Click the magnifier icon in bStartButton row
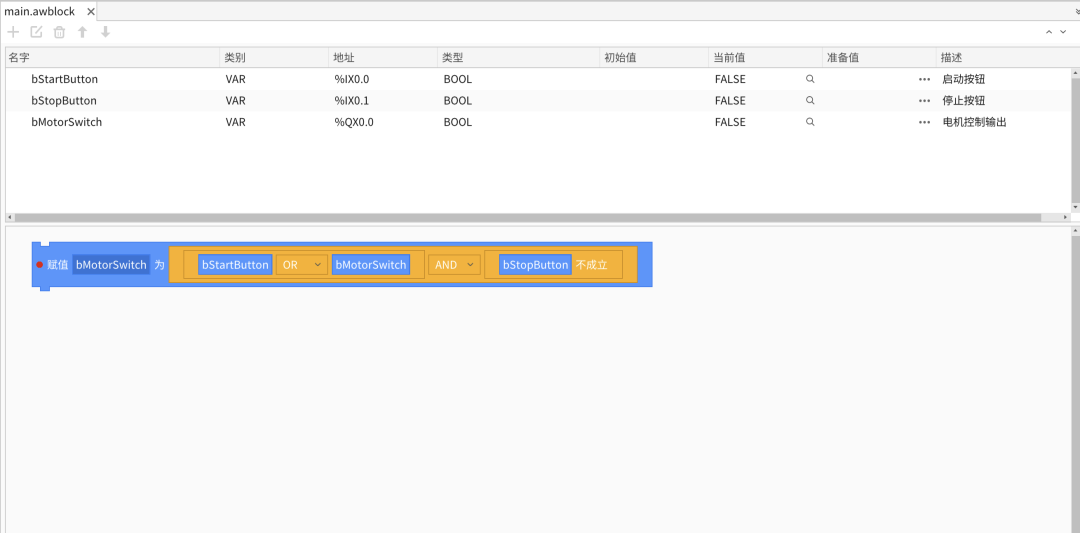 coord(810,79)
